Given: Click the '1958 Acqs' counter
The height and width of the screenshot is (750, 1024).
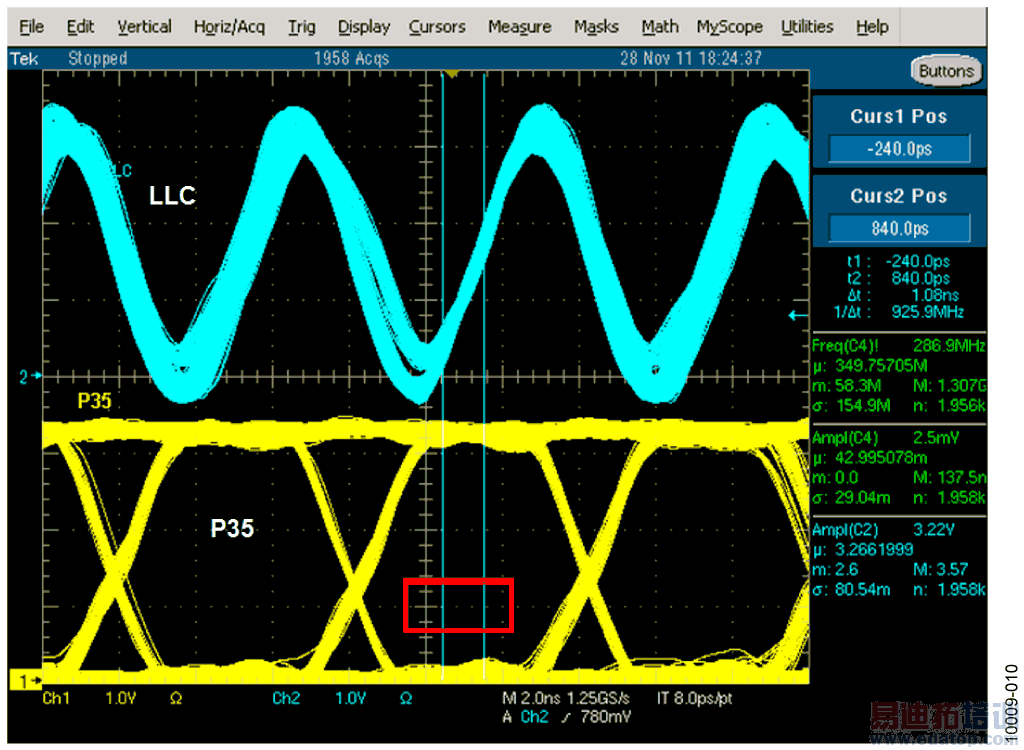Looking at the screenshot, I should click(x=351, y=59).
